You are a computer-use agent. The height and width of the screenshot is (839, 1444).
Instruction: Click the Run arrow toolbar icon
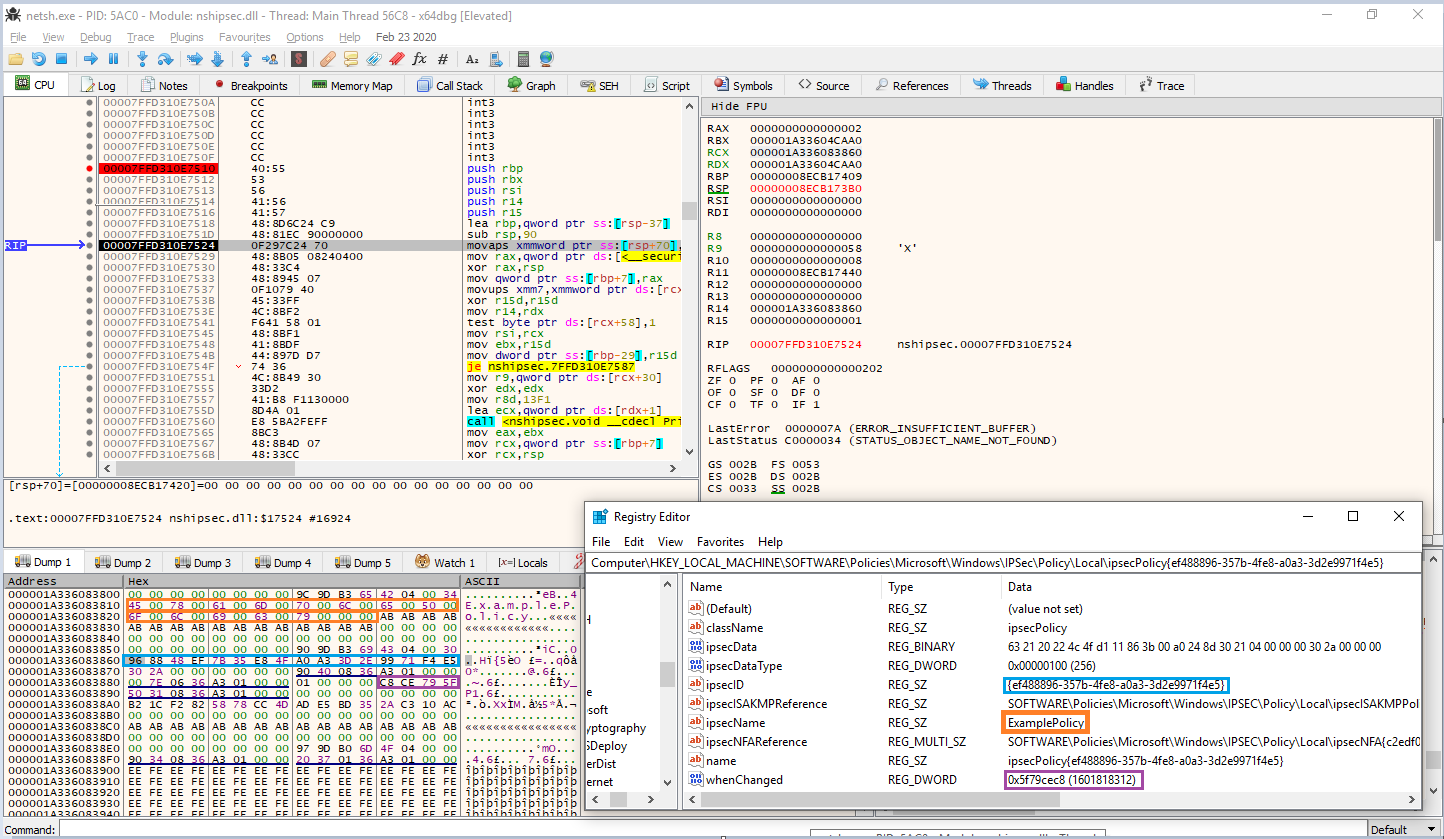[91, 59]
